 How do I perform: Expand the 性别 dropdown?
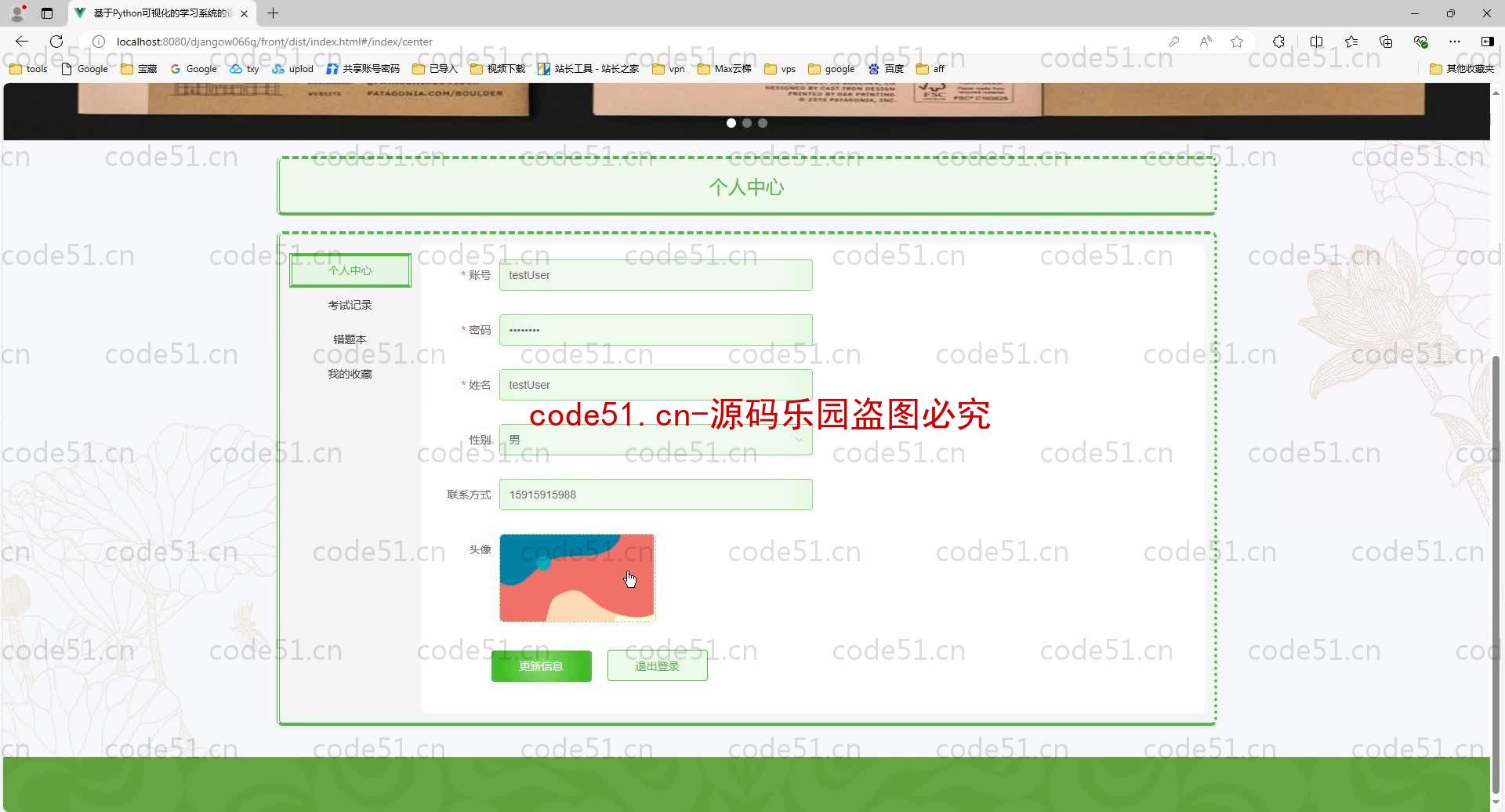coord(656,440)
